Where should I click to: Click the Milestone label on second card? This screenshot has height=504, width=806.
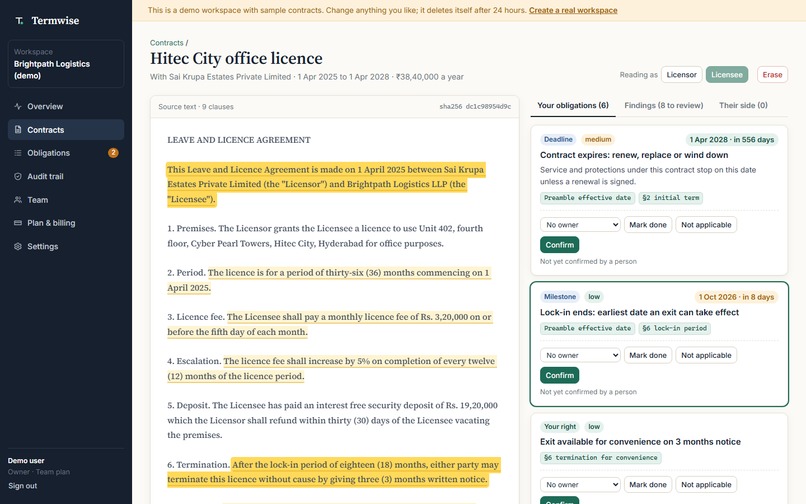pos(560,297)
